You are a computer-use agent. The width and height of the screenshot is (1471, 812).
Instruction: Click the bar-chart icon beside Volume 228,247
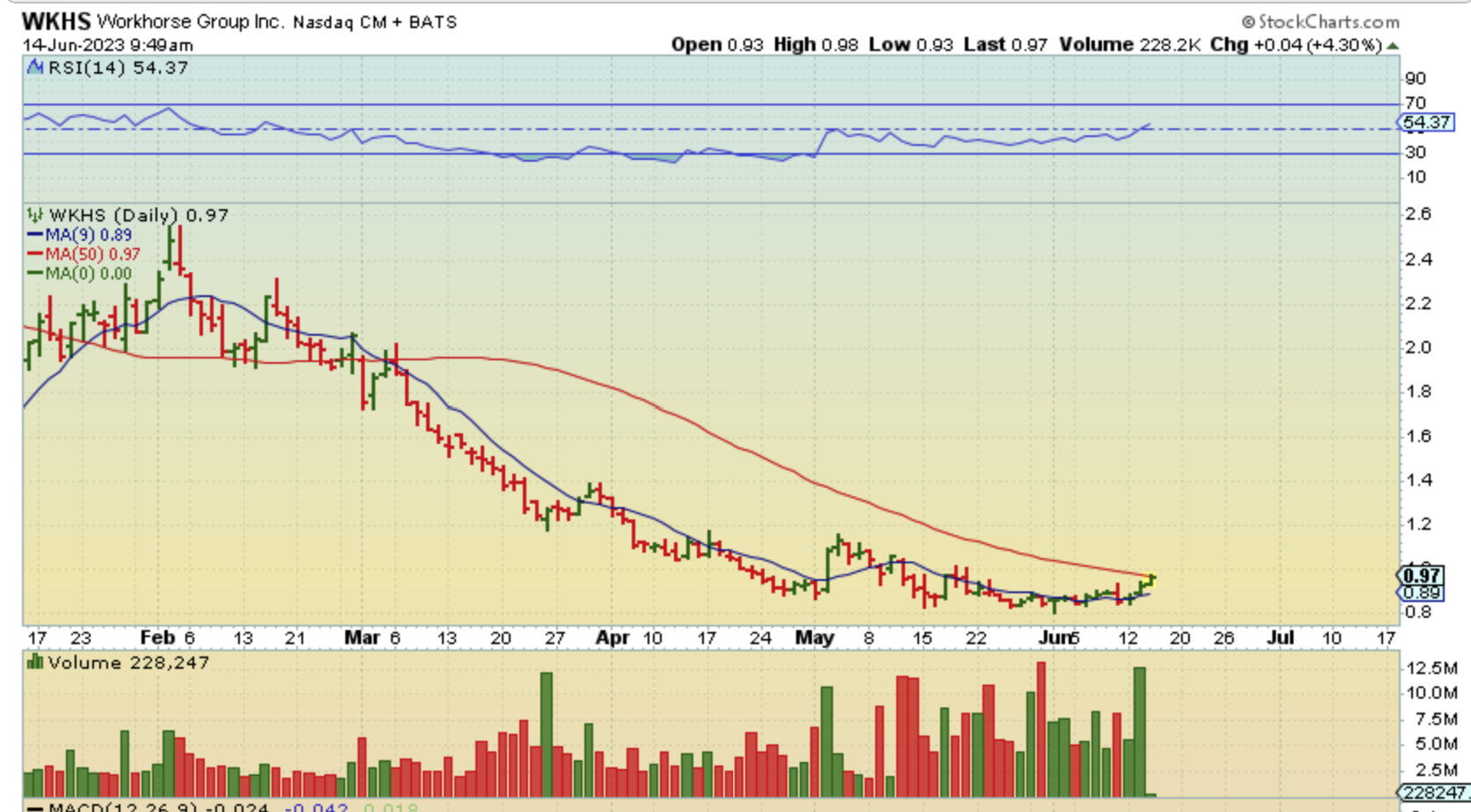click(35, 662)
